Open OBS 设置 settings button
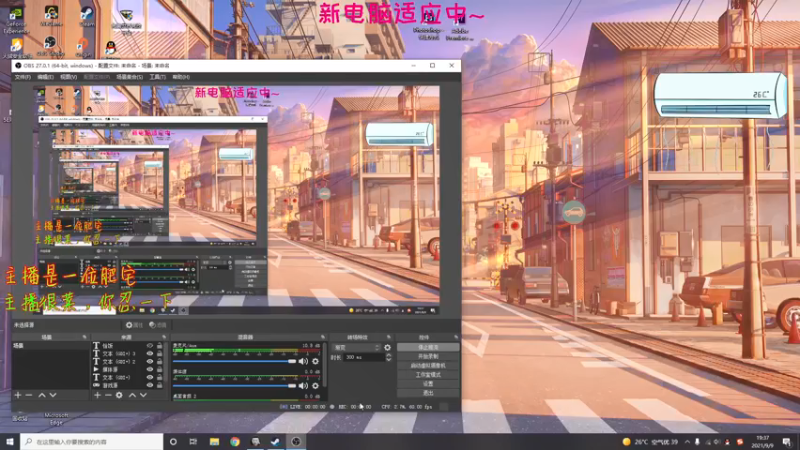 [428, 384]
